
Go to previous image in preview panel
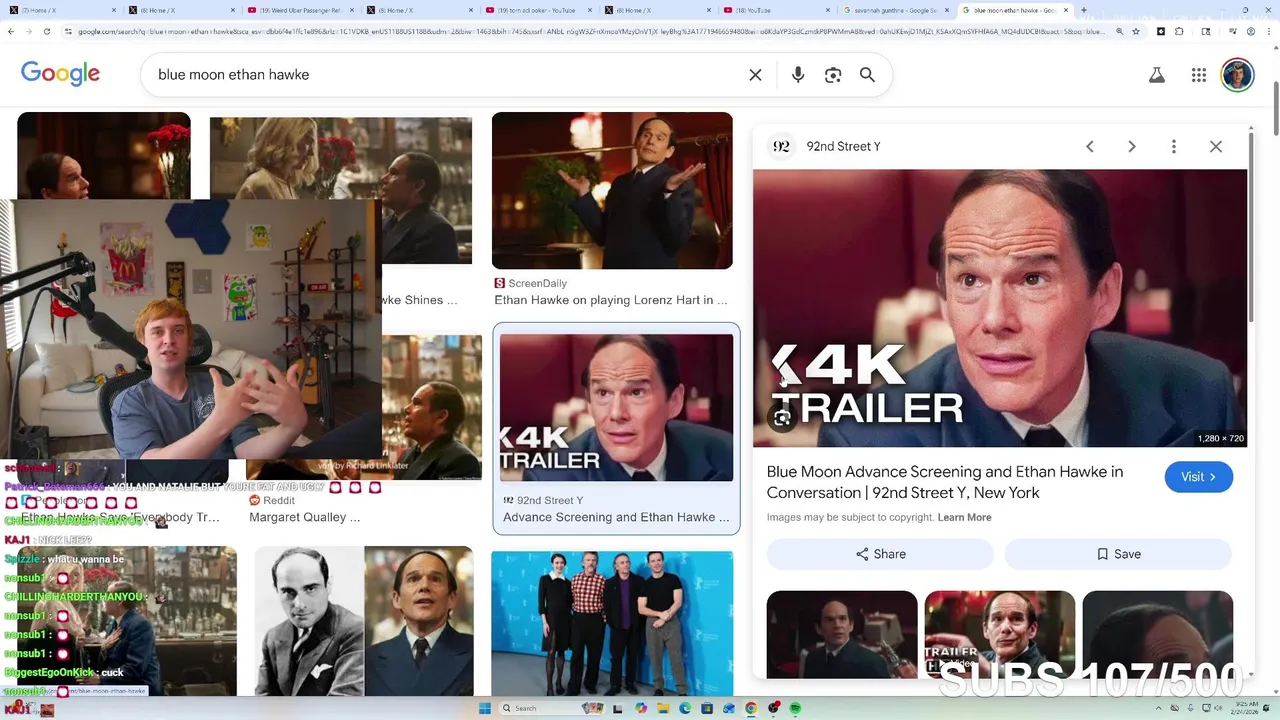click(x=1090, y=146)
